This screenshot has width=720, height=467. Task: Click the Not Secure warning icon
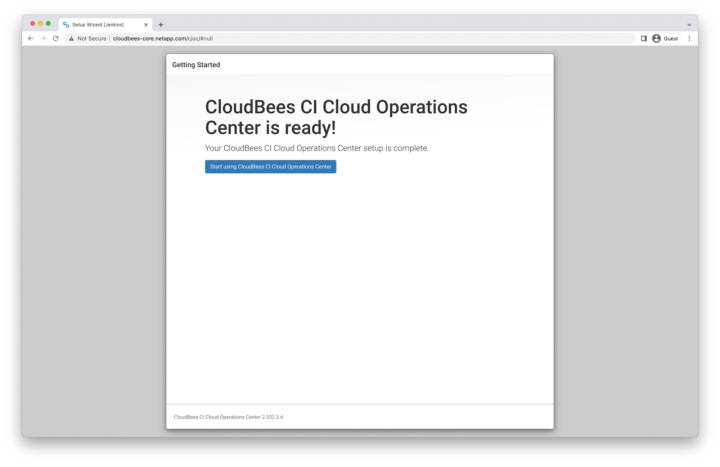tap(71, 38)
